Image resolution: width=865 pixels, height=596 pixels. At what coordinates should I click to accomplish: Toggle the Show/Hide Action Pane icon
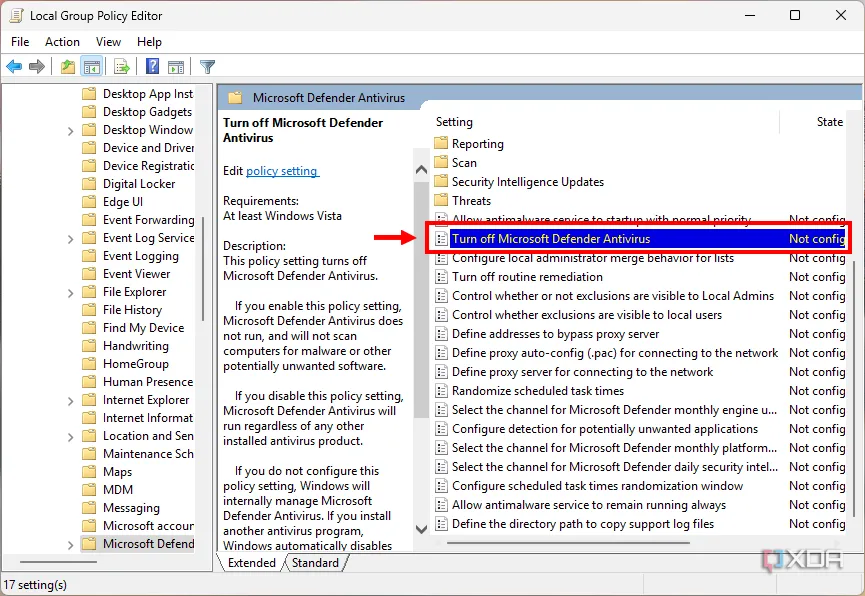click(x=176, y=67)
